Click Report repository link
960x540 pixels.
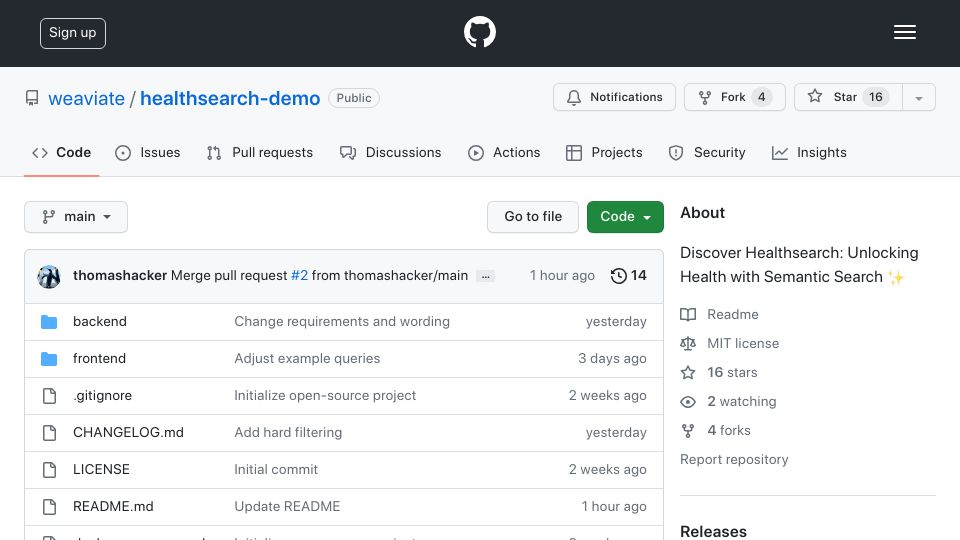click(734, 459)
